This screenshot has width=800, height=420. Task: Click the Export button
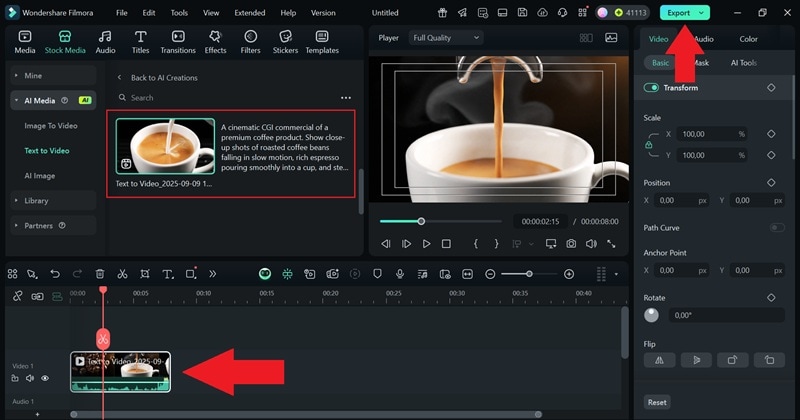[678, 13]
